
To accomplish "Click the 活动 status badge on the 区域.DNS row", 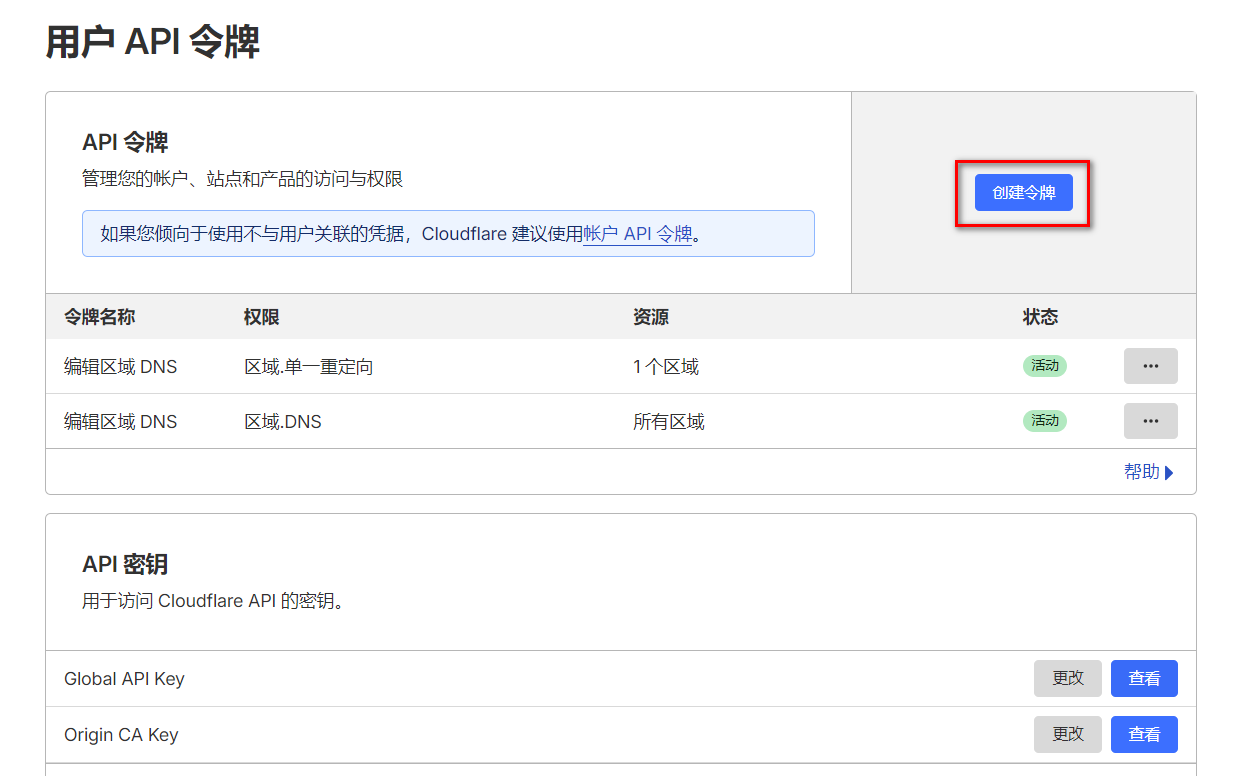I will (1044, 421).
